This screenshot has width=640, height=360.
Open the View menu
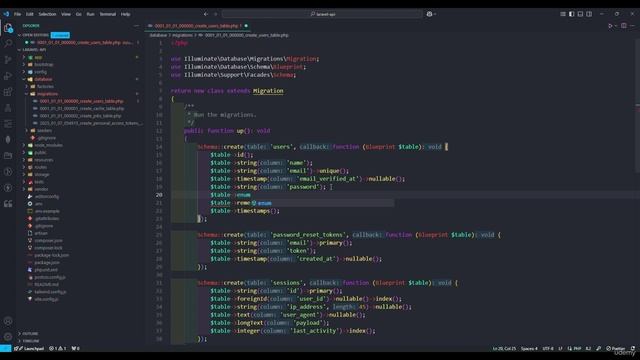66,14
